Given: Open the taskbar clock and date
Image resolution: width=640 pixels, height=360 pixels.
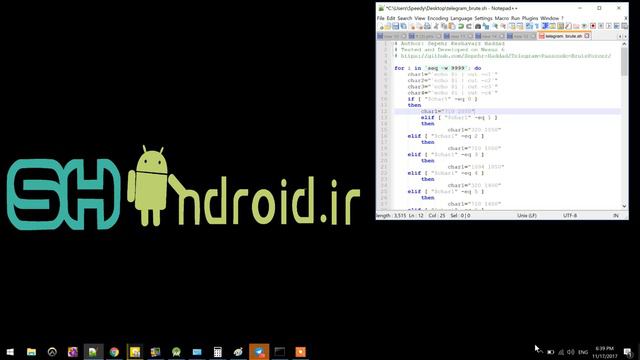Looking at the screenshot, I should [604, 352].
